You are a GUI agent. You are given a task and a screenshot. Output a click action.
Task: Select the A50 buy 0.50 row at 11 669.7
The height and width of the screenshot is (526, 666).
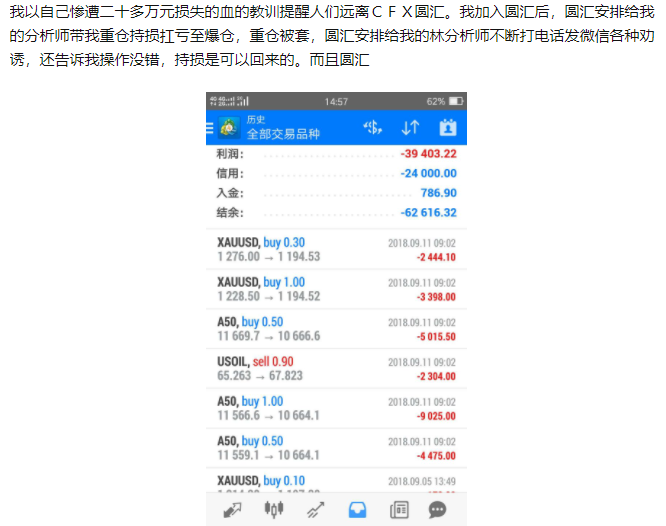(x=336, y=329)
